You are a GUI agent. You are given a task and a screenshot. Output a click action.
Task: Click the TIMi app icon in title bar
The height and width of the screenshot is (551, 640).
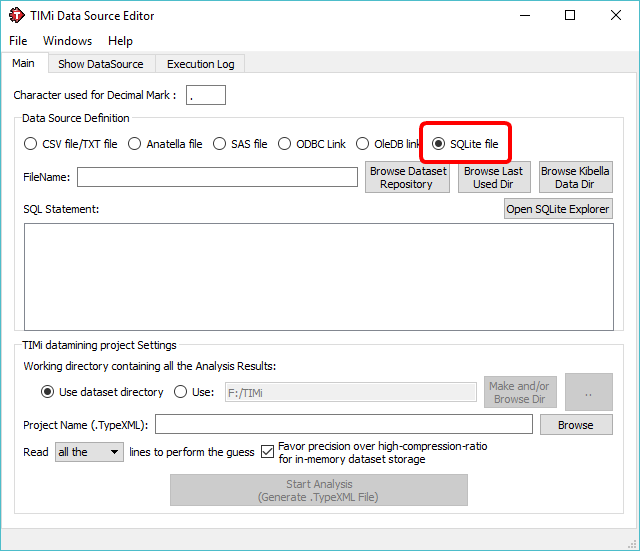tap(17, 16)
